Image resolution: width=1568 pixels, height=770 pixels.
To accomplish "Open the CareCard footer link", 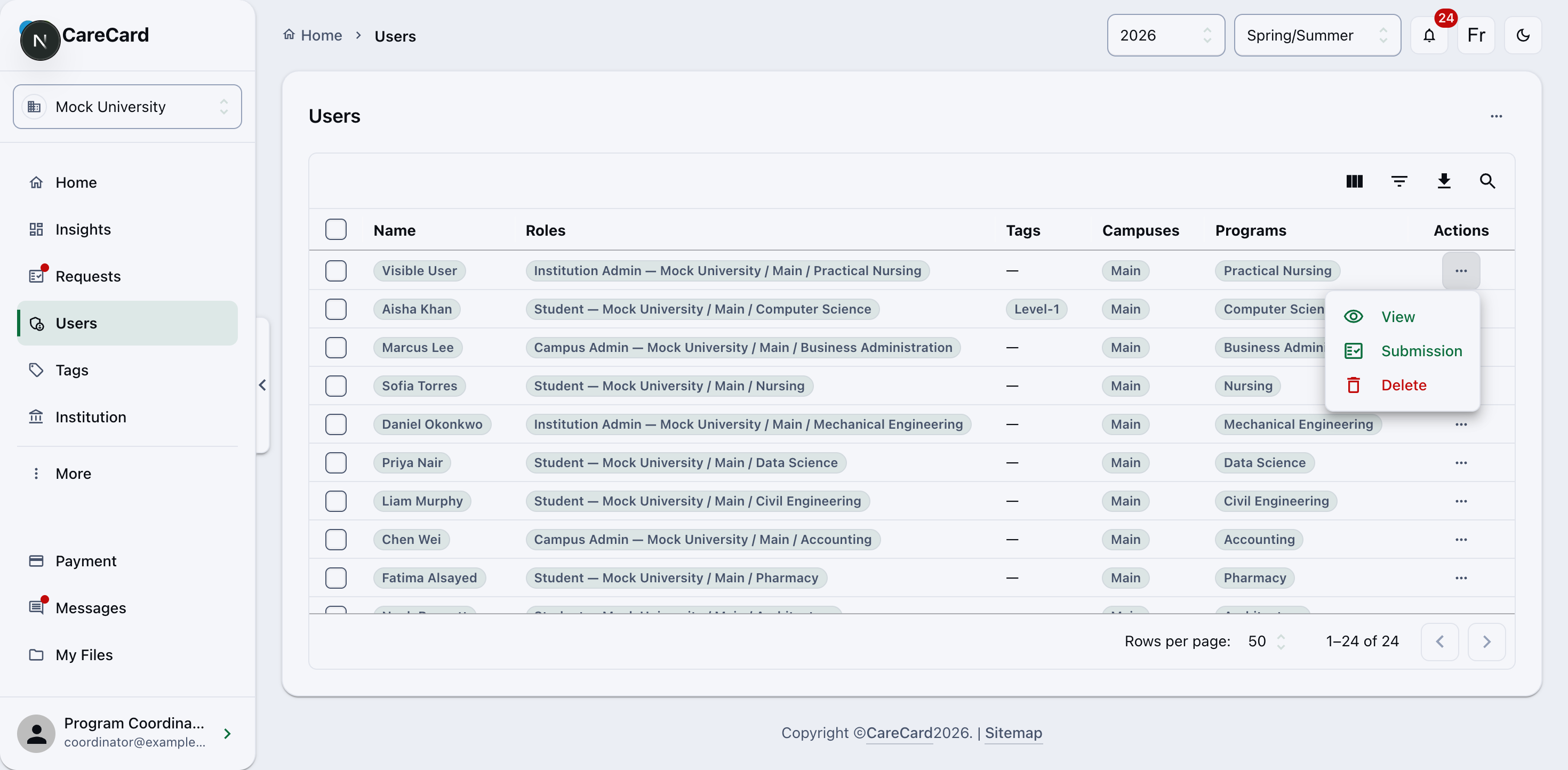I will point(899,733).
